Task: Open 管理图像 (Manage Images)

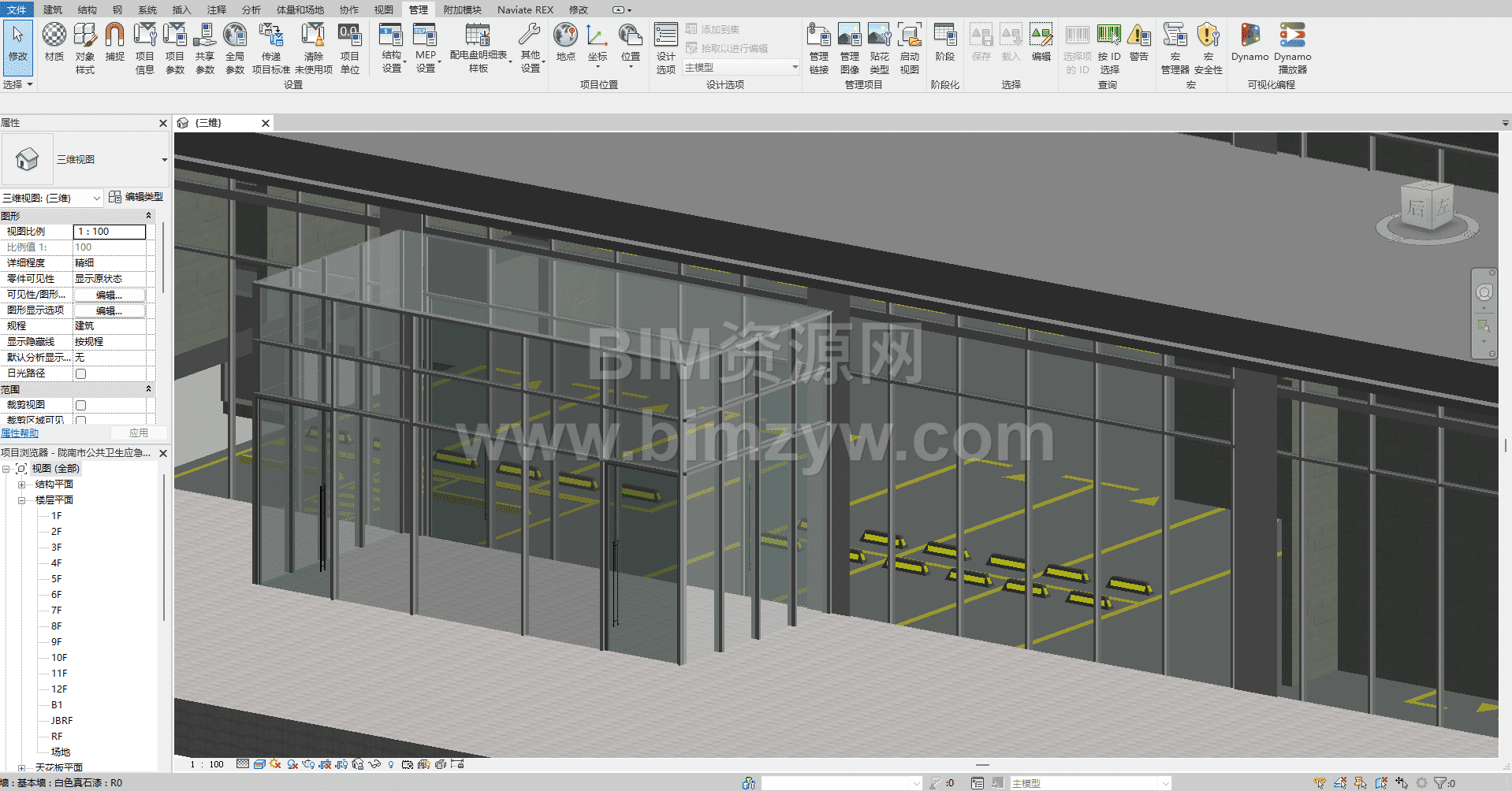Action: pos(849,48)
